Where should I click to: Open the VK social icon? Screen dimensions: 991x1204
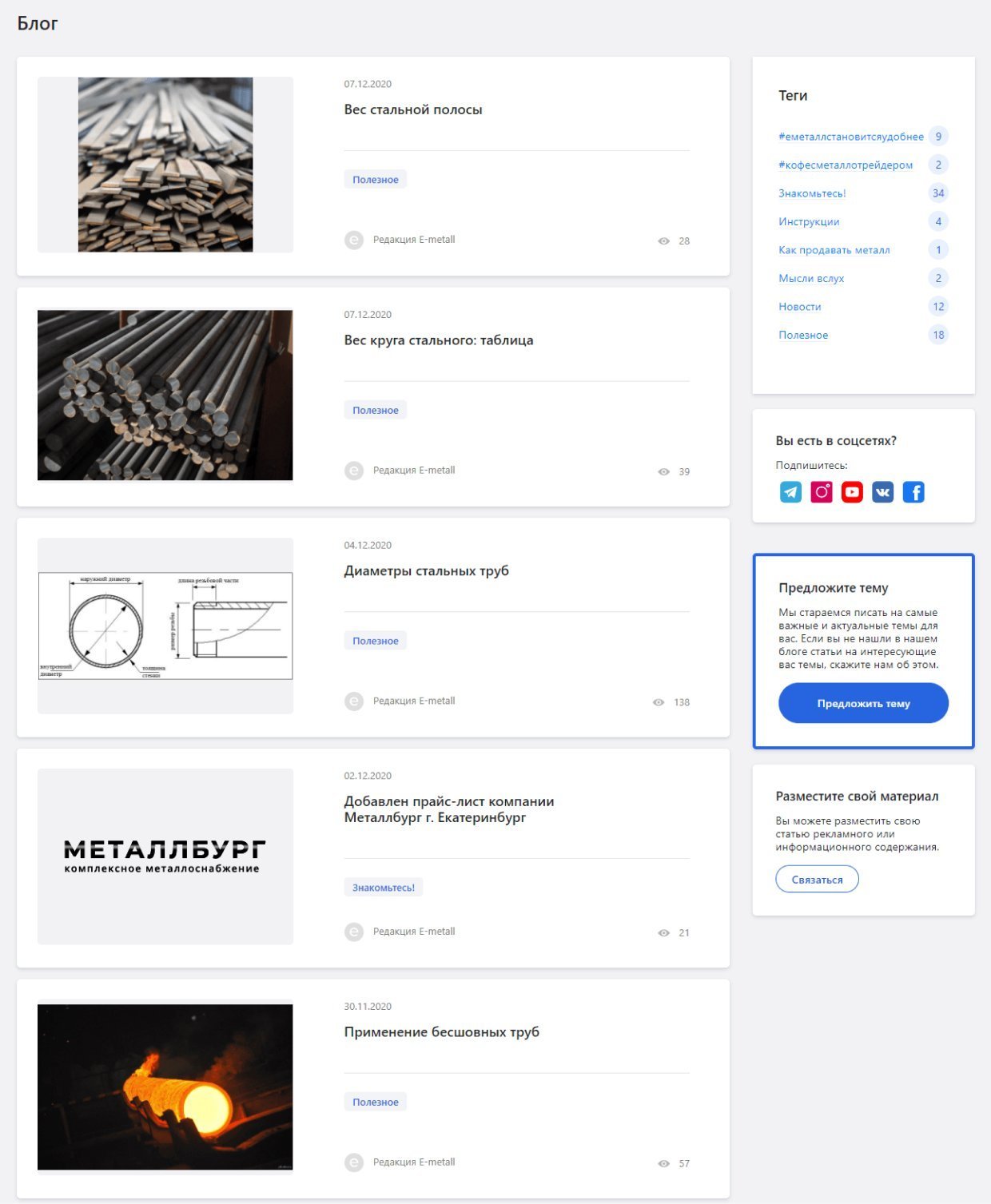pyautogui.click(x=883, y=492)
